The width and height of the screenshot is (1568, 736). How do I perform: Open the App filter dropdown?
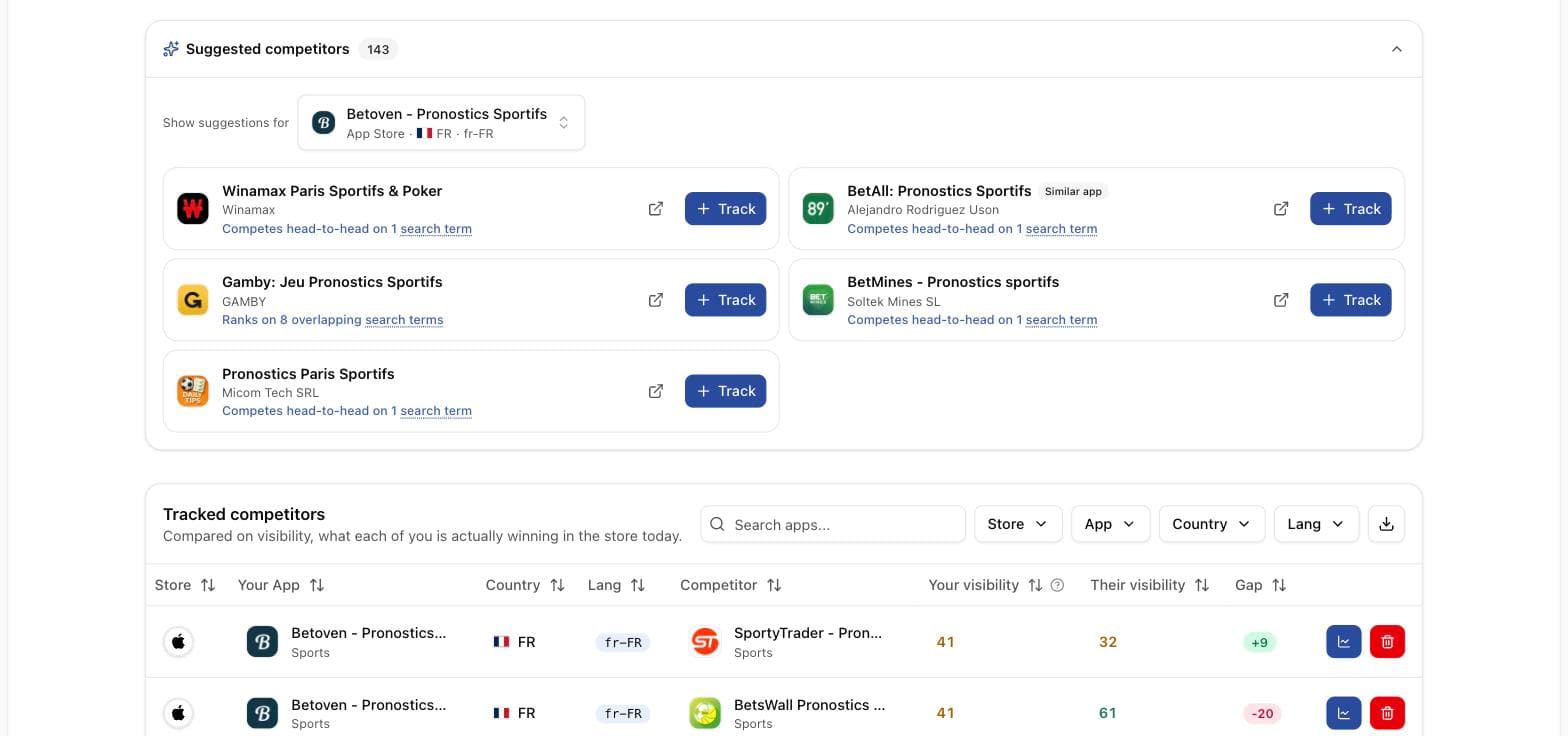click(1110, 524)
